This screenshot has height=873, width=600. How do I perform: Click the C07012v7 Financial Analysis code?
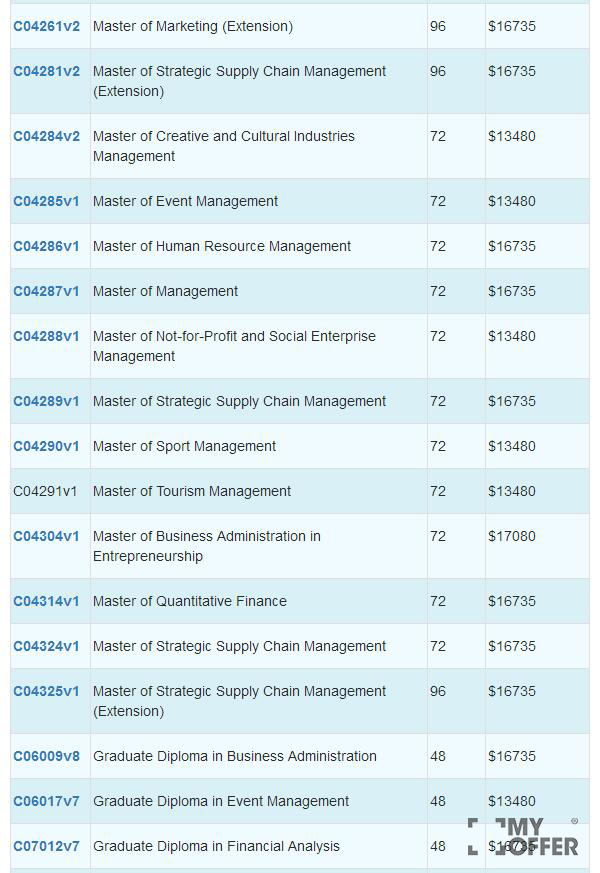click(46, 846)
